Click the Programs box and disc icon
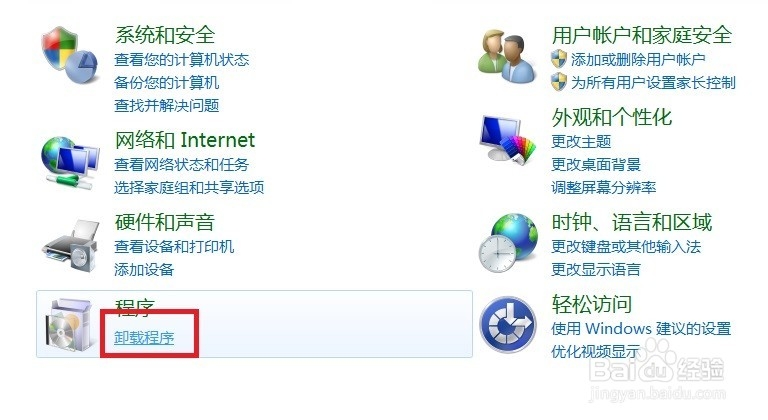 (x=69, y=324)
